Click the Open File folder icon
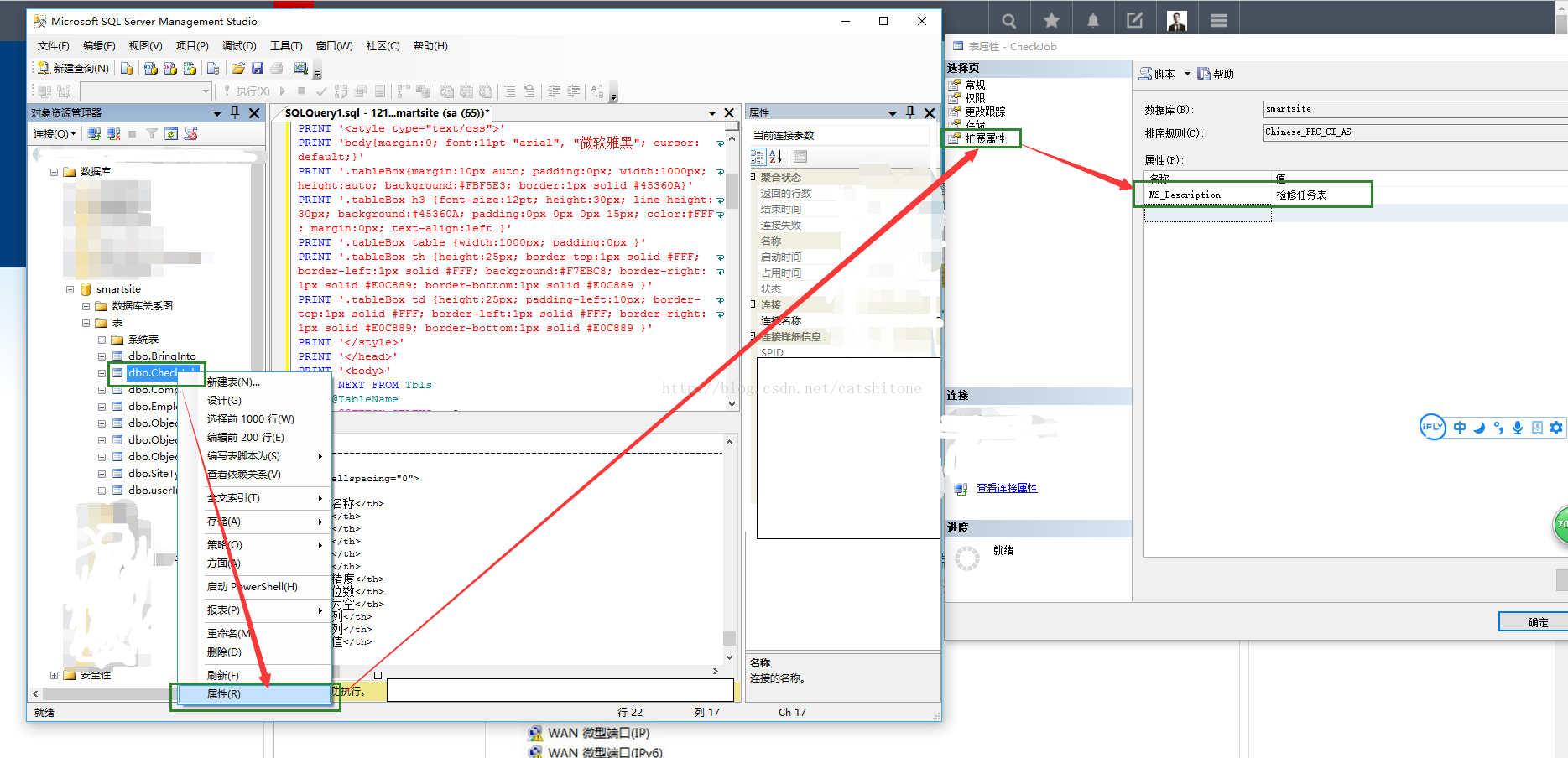Viewport: 1568px width, 758px height. click(x=238, y=68)
